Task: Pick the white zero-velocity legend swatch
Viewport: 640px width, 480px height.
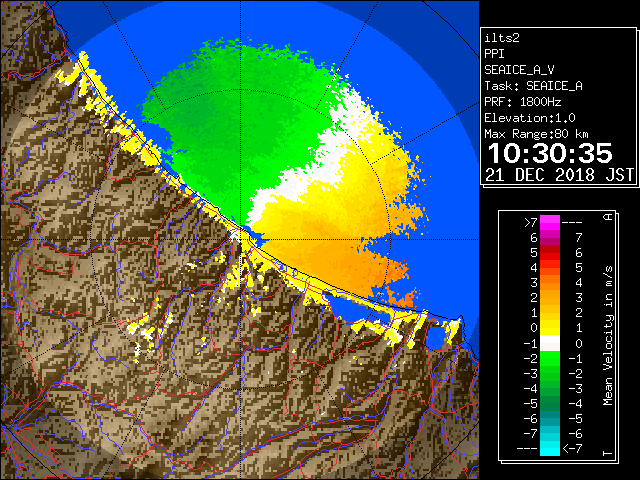Action: click(x=550, y=343)
